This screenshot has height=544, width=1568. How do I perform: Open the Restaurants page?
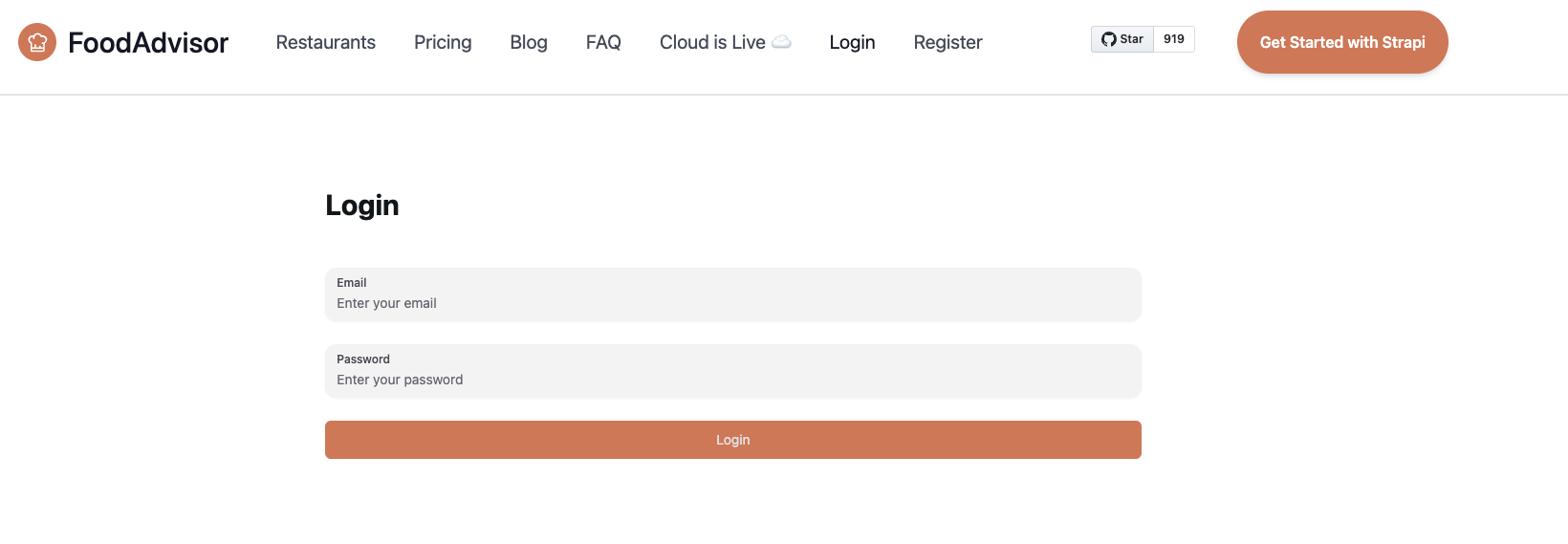tap(325, 42)
